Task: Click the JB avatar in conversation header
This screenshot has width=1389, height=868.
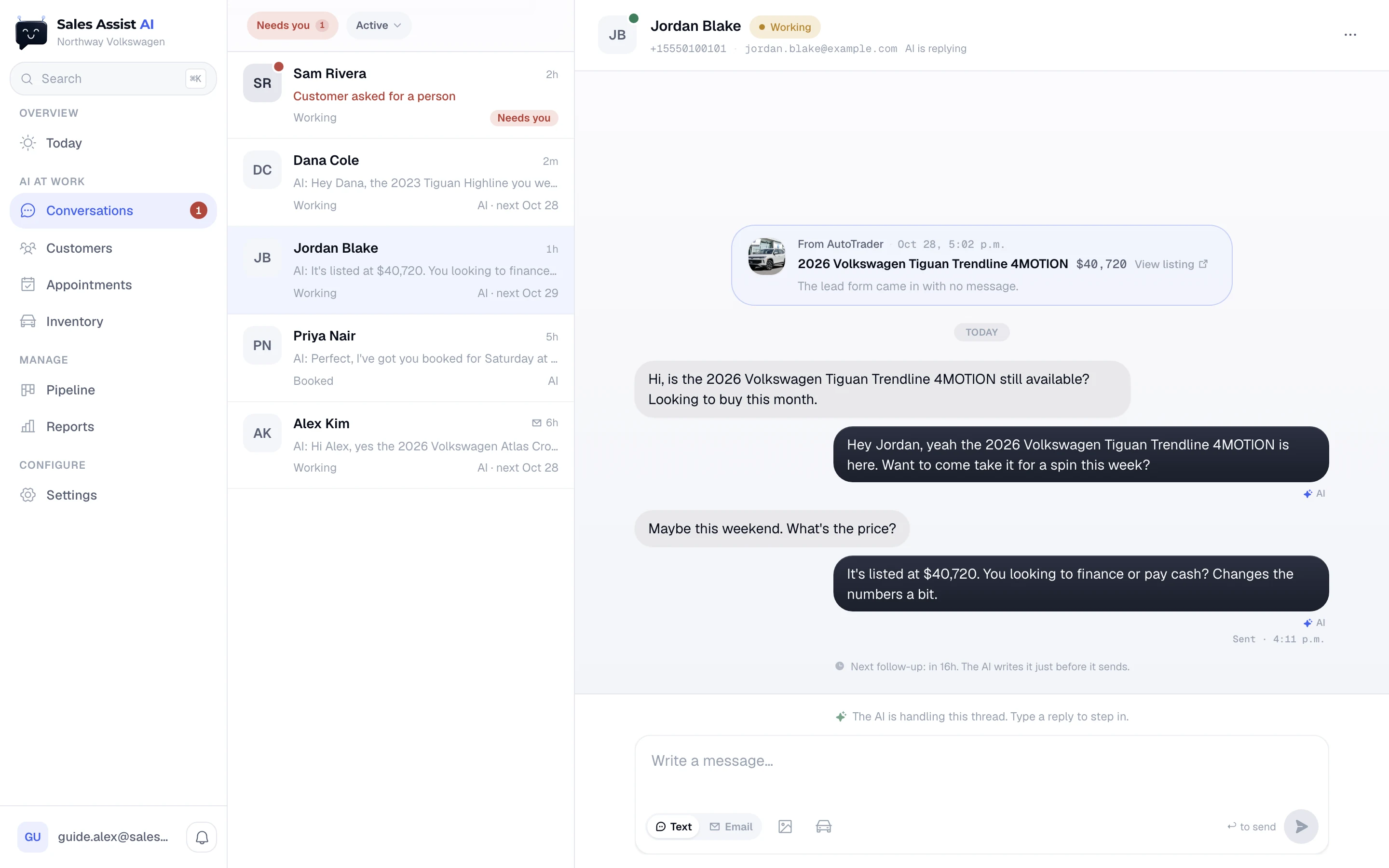Action: (x=617, y=35)
